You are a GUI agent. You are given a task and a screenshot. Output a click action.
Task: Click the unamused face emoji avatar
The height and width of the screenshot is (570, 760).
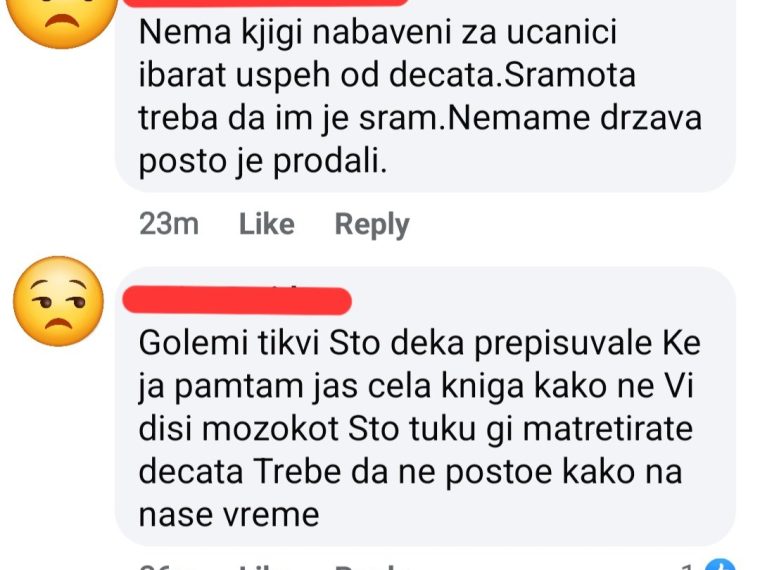point(59,301)
